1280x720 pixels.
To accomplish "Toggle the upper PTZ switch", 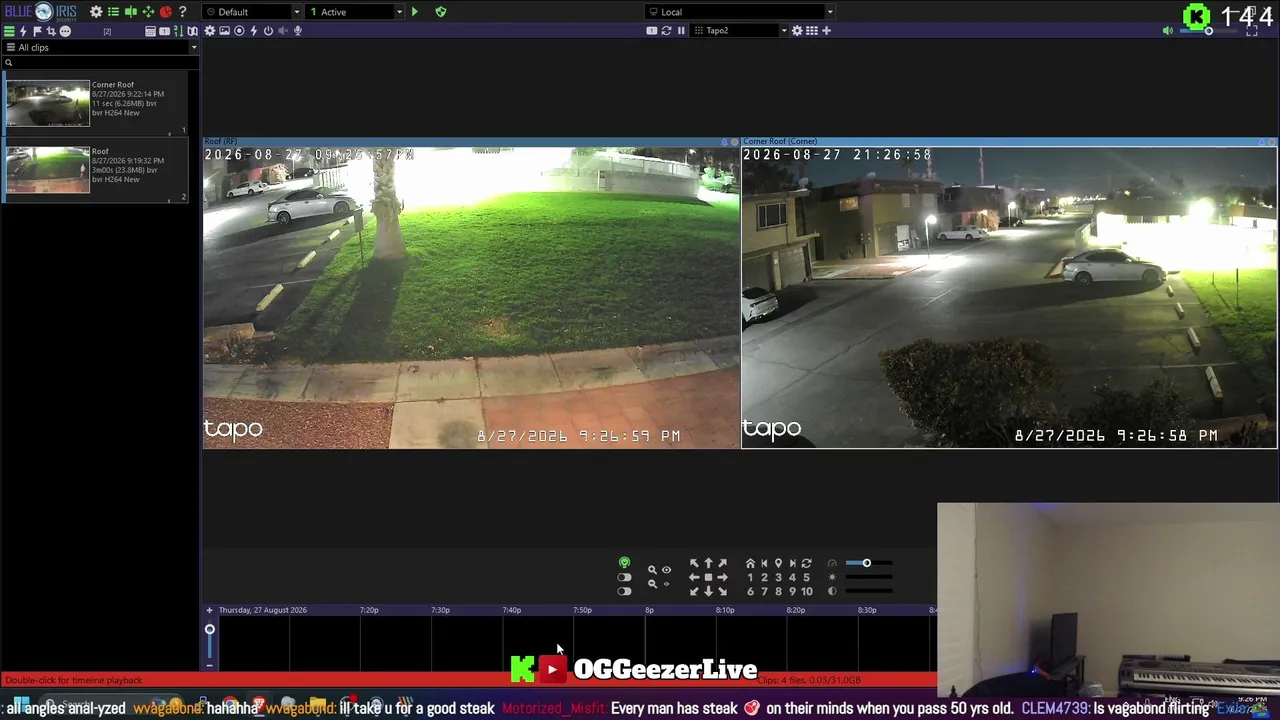I will coord(624,577).
